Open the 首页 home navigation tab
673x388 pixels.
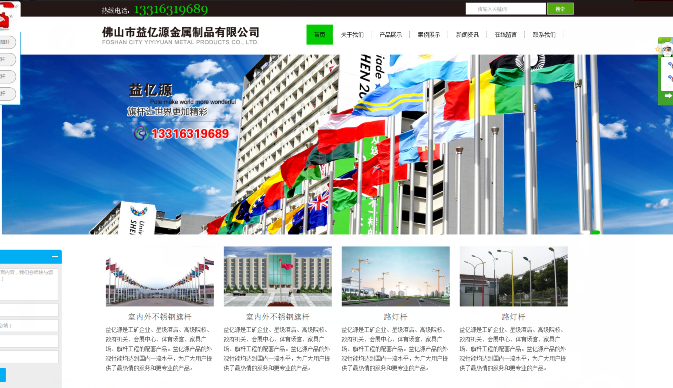tap(319, 35)
